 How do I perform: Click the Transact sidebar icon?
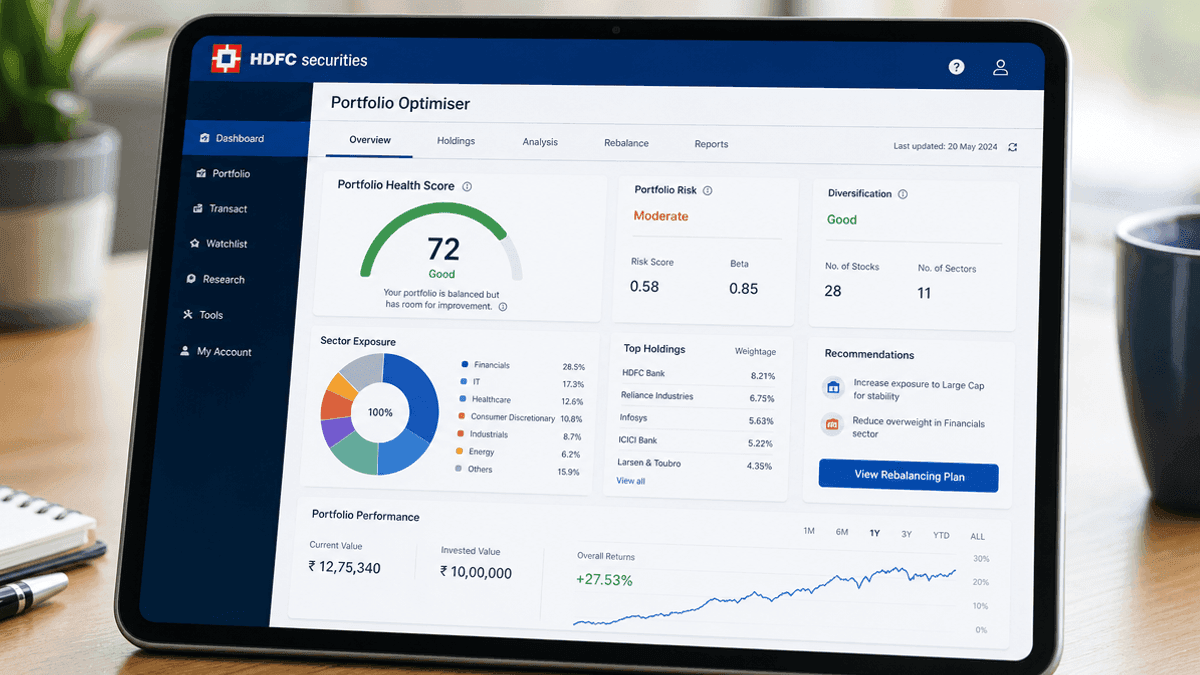point(198,208)
